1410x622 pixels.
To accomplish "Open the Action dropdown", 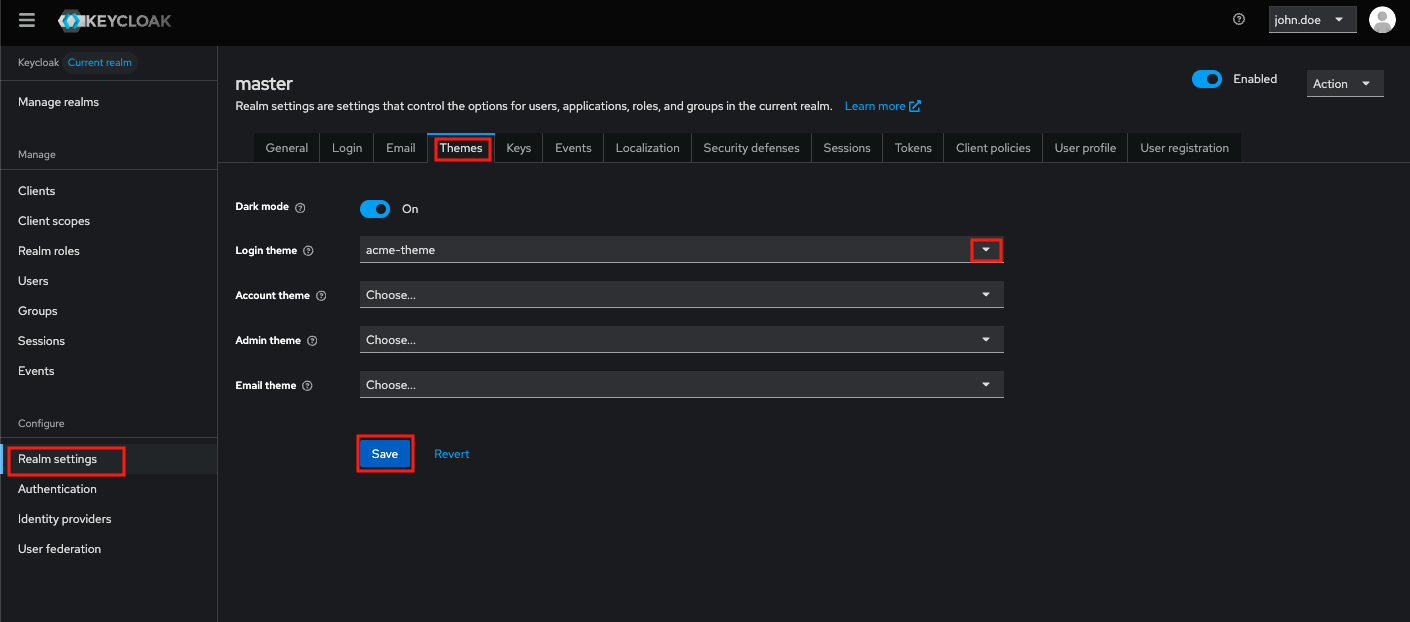I will pos(1344,83).
